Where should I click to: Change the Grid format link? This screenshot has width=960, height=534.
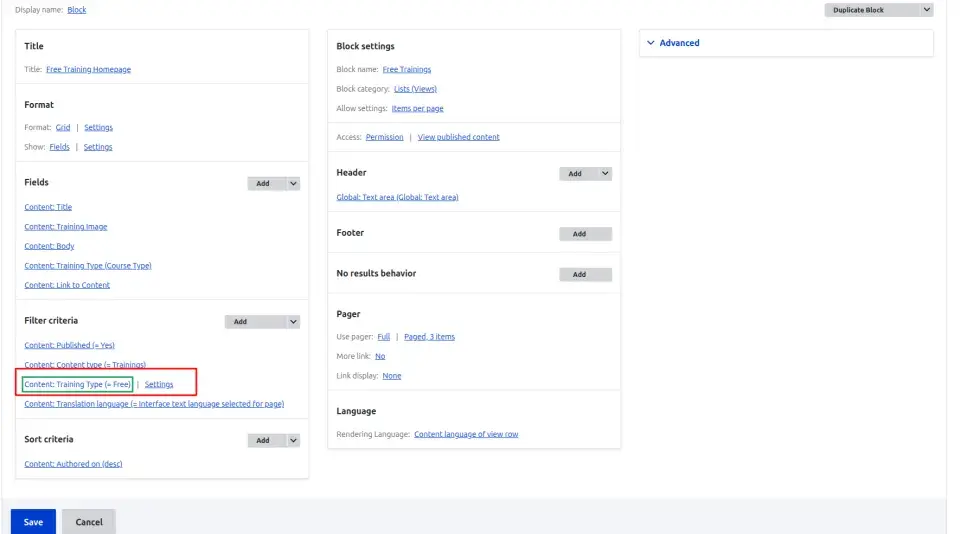[63, 127]
